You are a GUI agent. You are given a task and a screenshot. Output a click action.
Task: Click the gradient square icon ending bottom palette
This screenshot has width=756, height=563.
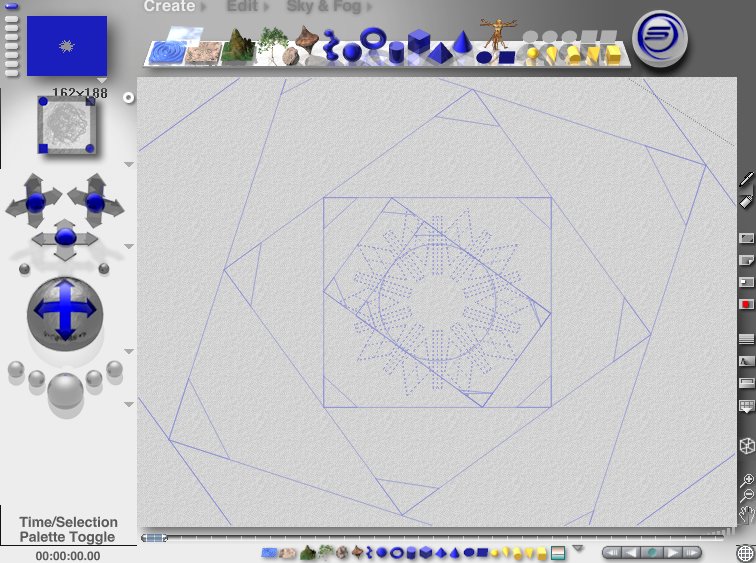(x=558, y=553)
